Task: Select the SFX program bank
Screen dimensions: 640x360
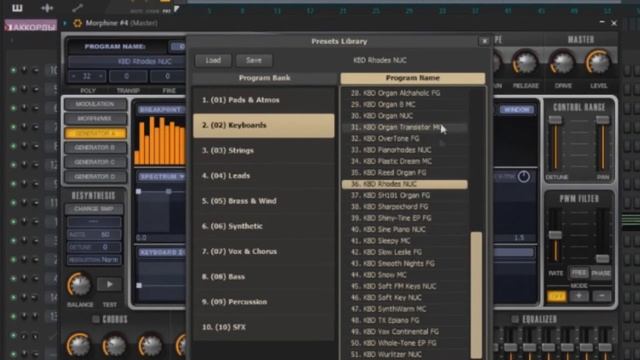Action: point(264,327)
